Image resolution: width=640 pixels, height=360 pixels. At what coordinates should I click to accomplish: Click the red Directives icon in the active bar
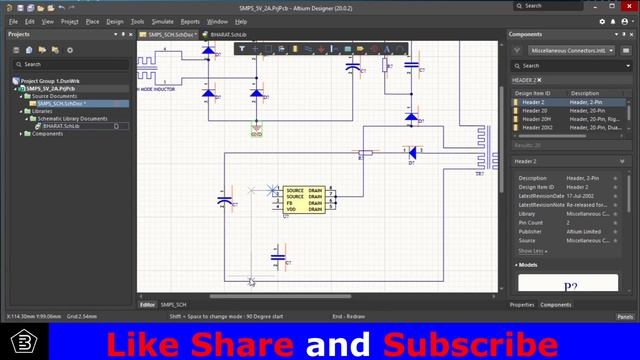(374, 49)
